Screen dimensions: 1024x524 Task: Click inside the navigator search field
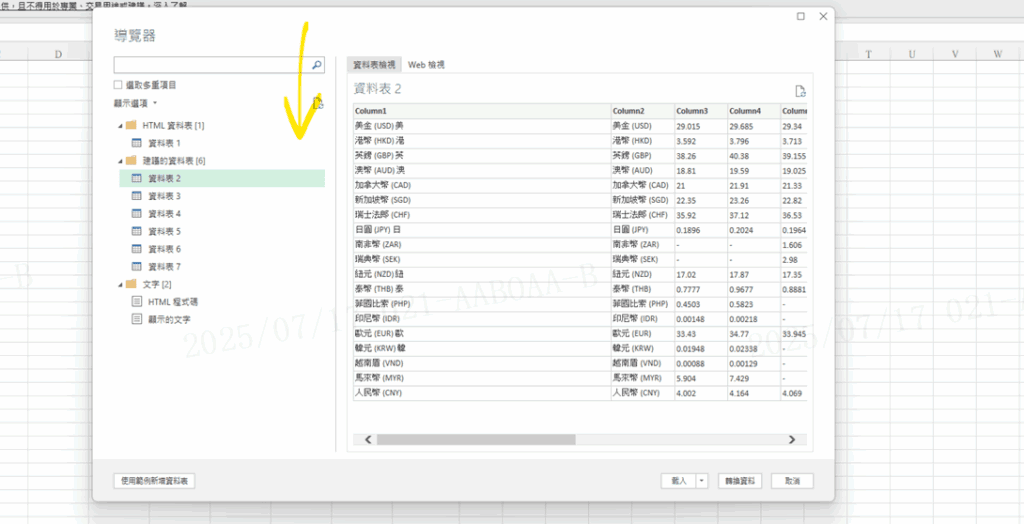tap(210, 65)
